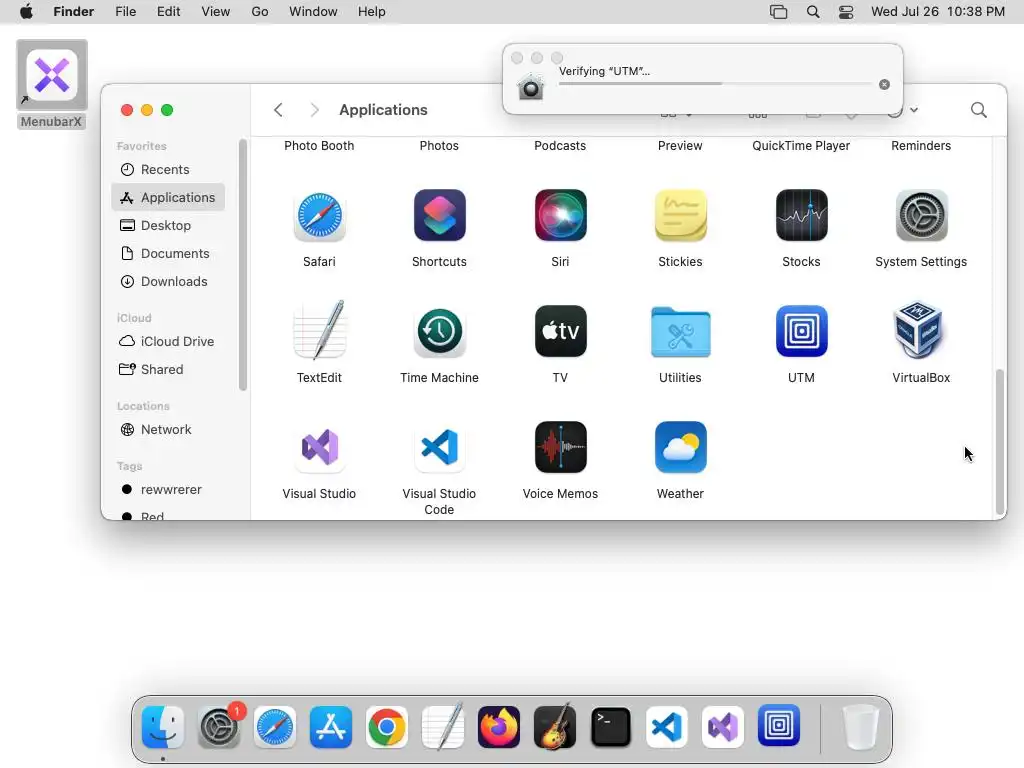Go back in Finder navigation
1024x768 pixels.
coord(278,110)
